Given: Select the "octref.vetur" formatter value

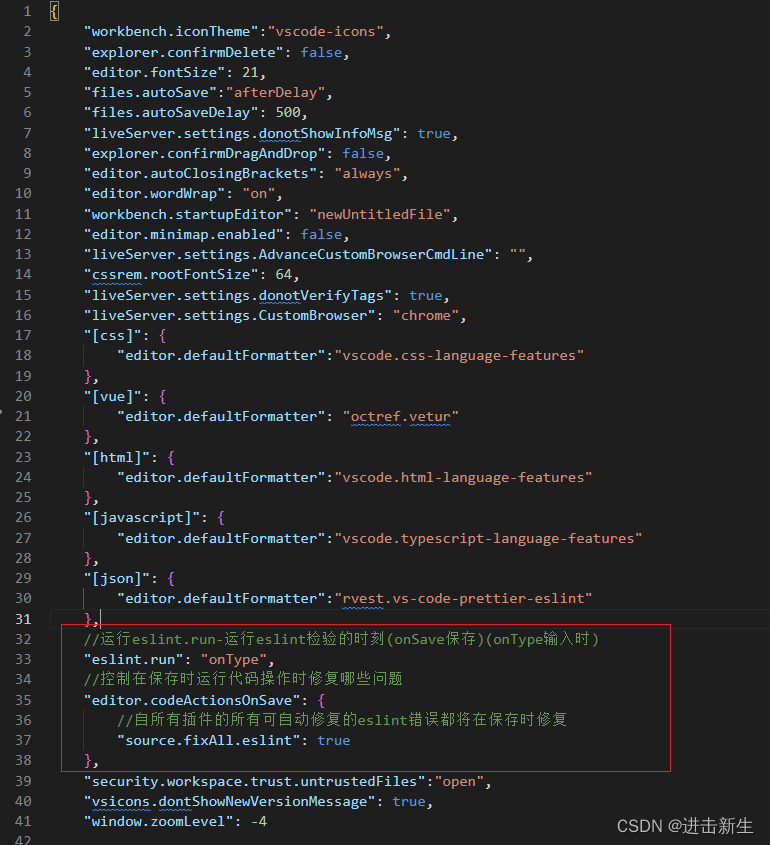Looking at the screenshot, I should (401, 417).
